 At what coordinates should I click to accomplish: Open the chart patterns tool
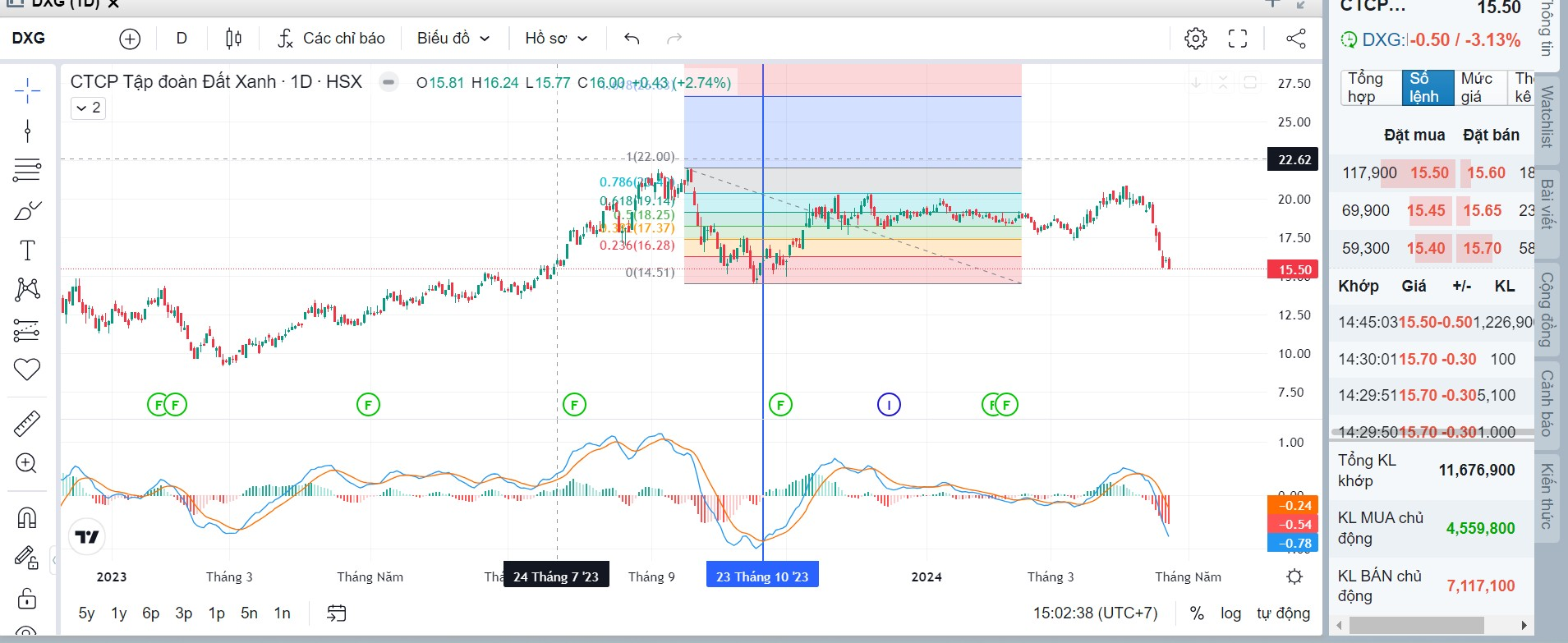[x=27, y=289]
